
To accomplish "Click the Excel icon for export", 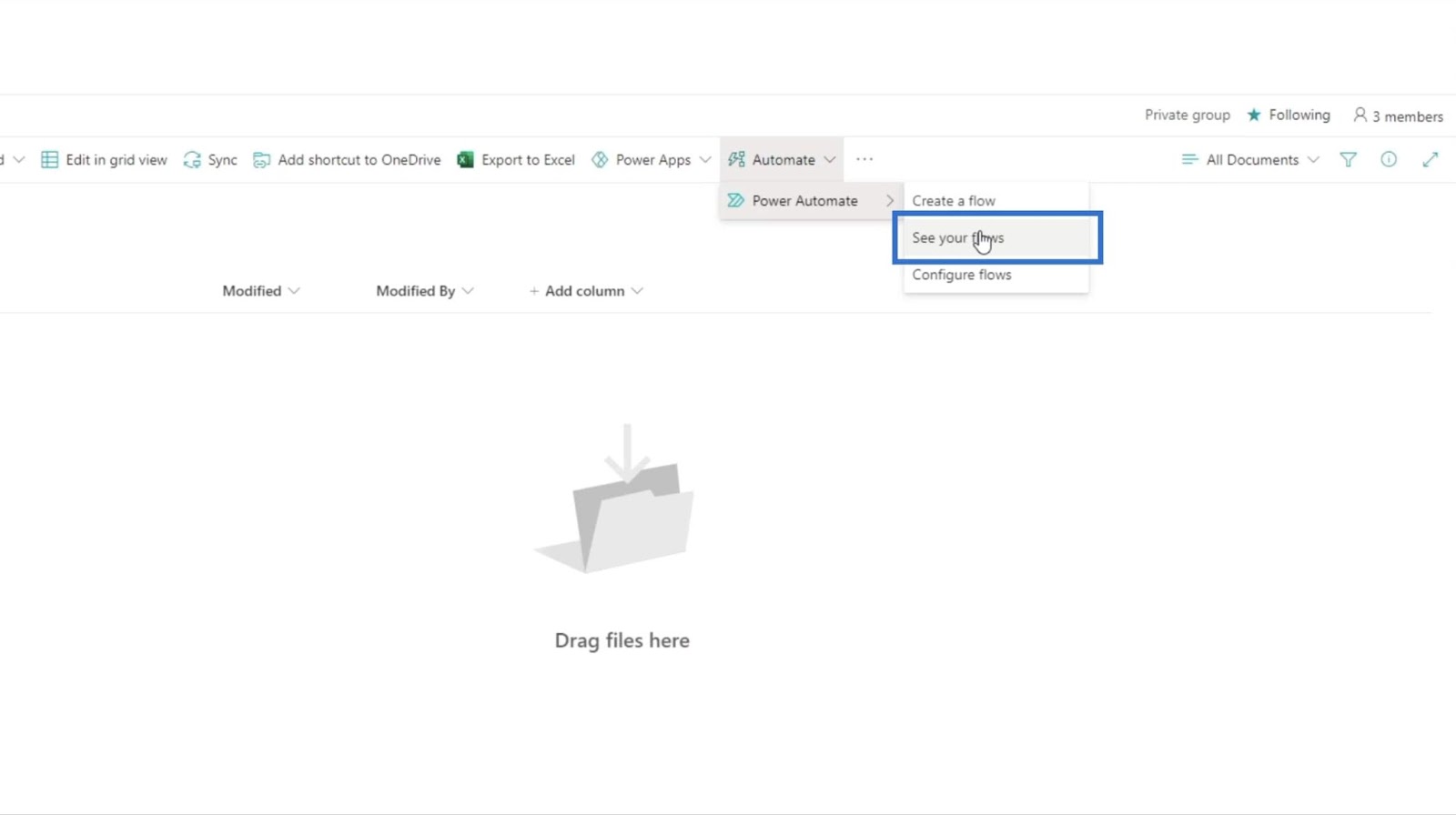I will point(465,160).
